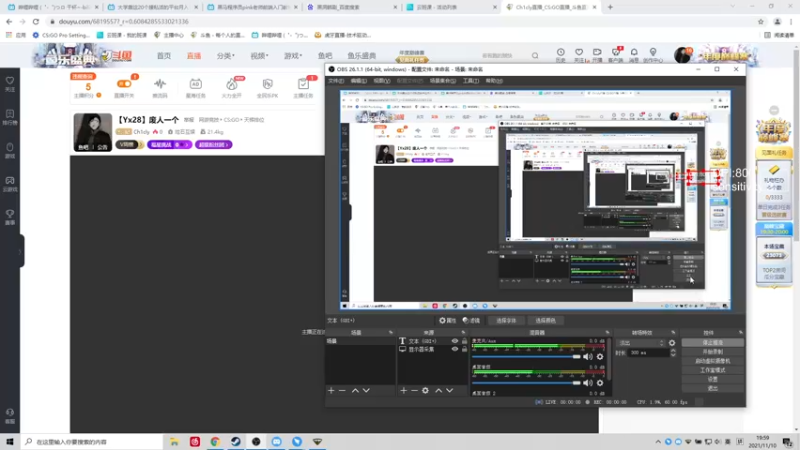Viewport: 800px width, 450px height.
Task: Open the 主播任务 clipboard icon
Action: [x=303, y=87]
